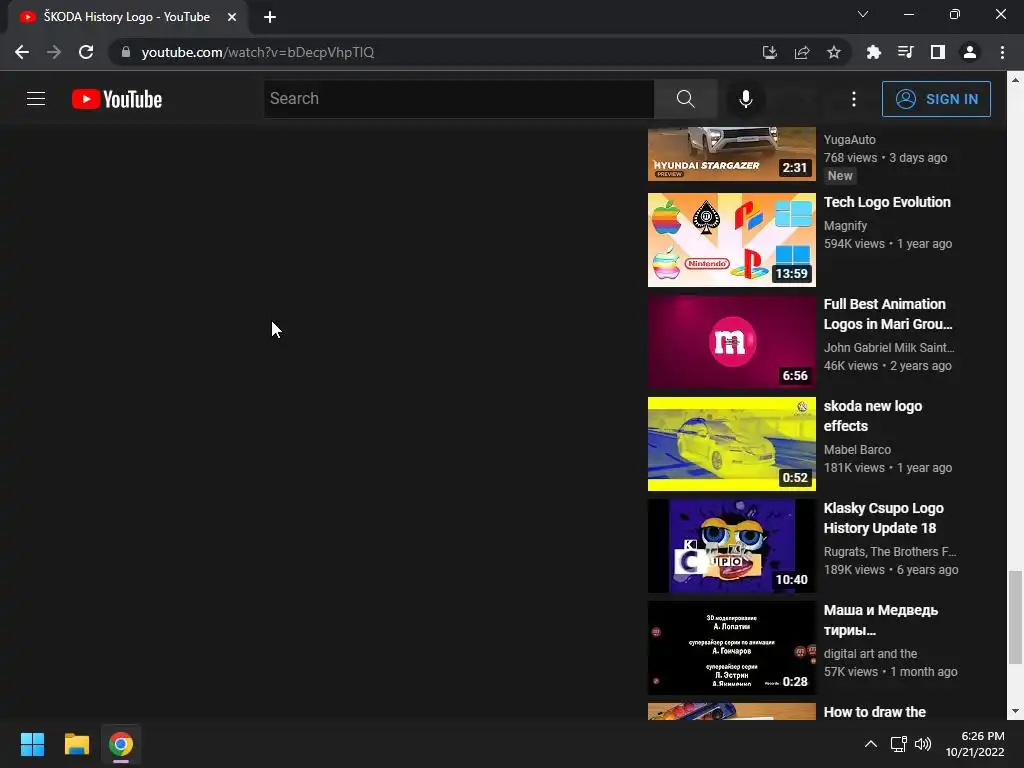Click How to draw the title

(x=874, y=712)
